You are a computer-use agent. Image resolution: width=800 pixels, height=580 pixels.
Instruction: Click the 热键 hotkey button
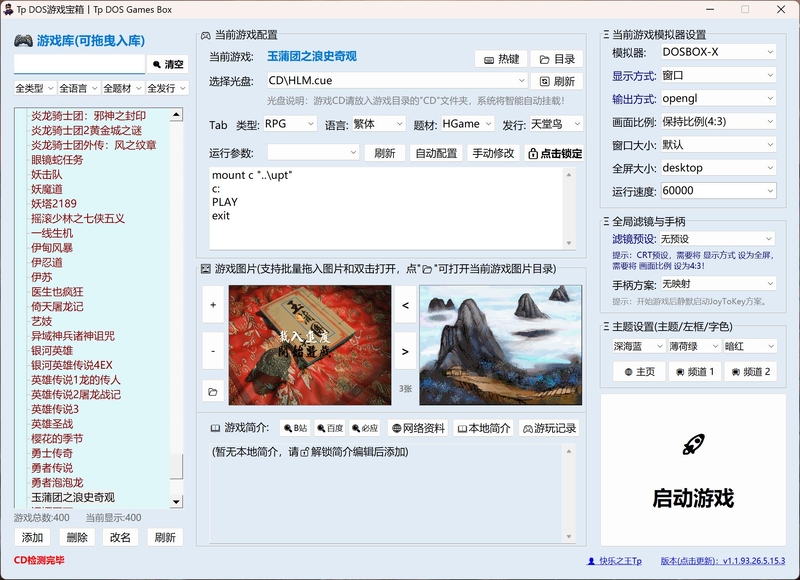(x=501, y=59)
